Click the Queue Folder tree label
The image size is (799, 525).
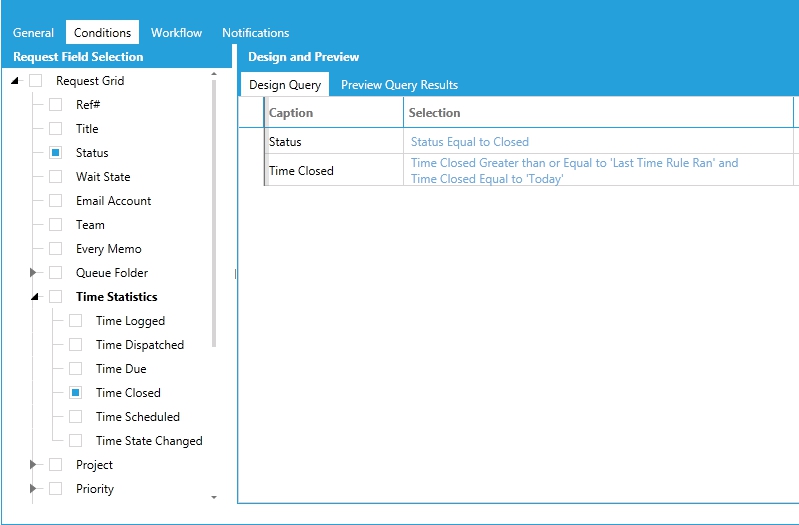pyautogui.click(x=112, y=273)
